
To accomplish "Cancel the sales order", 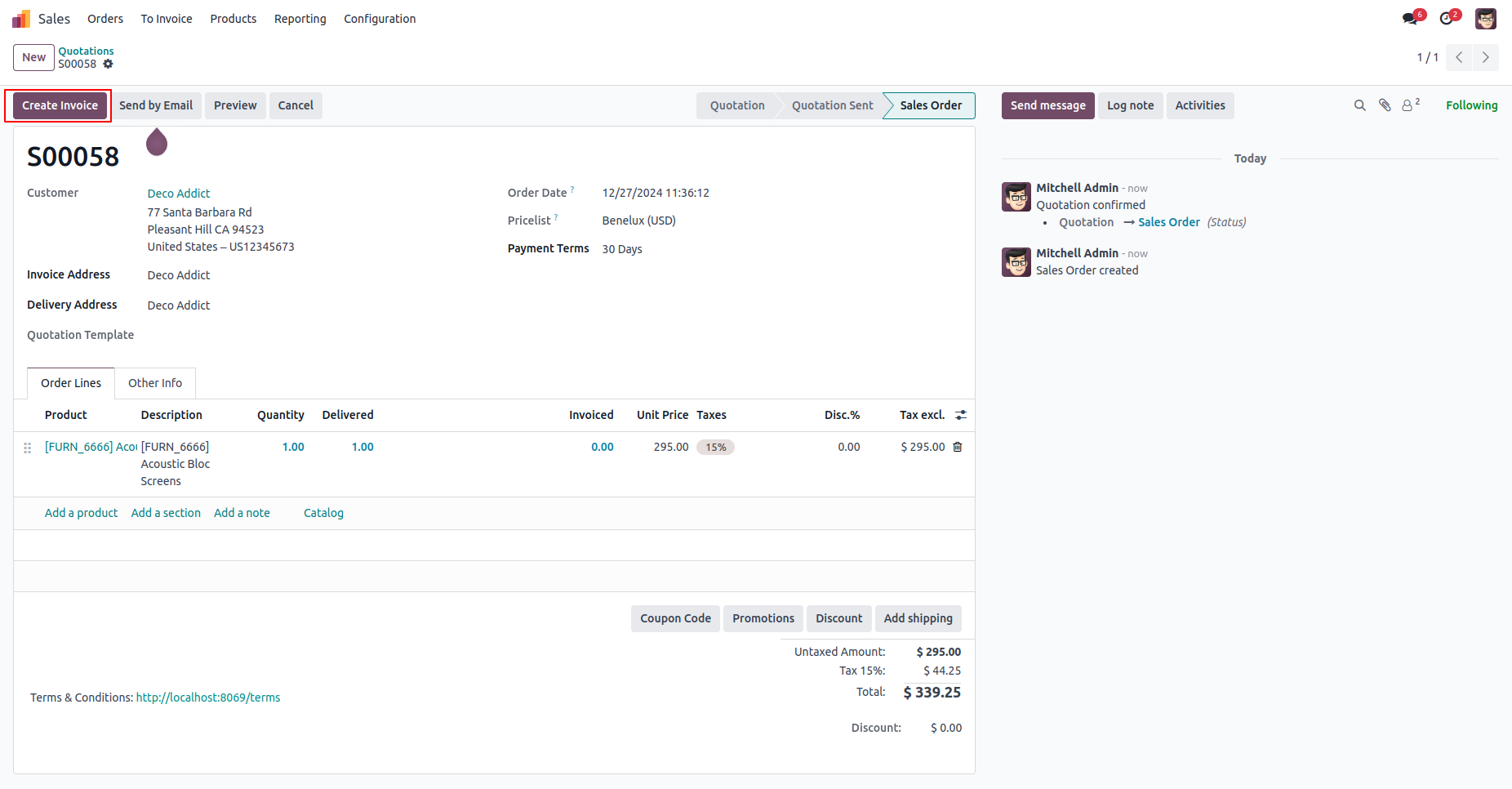I will point(296,105).
